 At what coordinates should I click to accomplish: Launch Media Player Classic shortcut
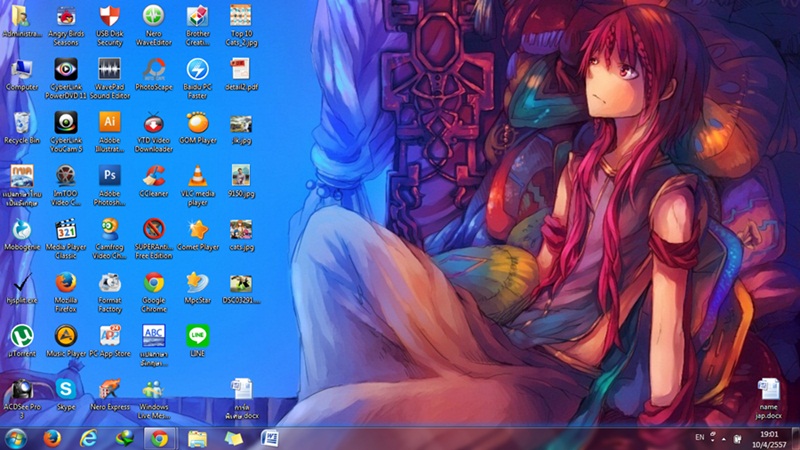[66, 239]
